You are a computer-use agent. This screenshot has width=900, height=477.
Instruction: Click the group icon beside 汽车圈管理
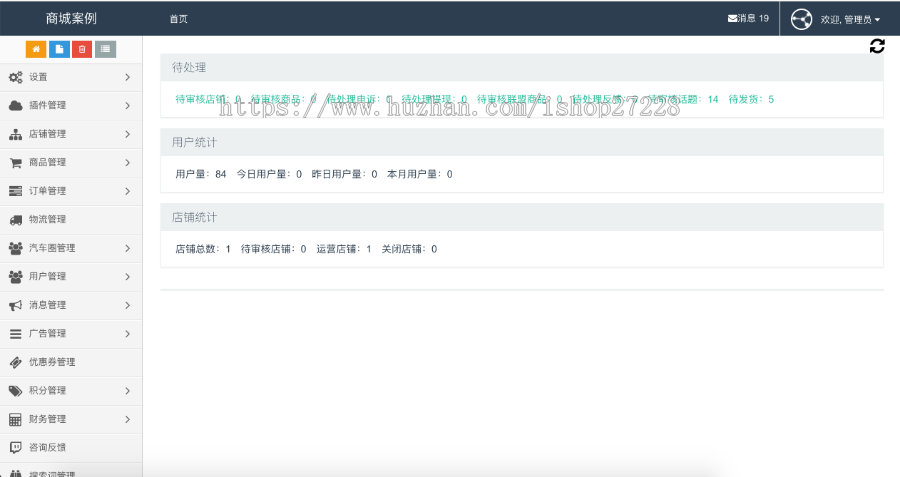[15, 248]
